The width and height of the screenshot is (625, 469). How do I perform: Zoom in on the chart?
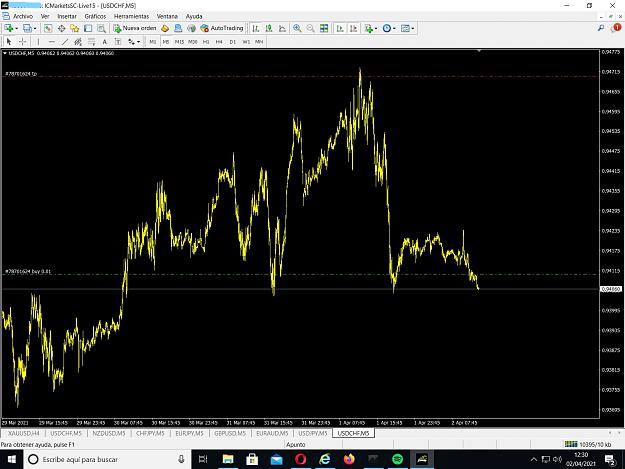pos(297,28)
